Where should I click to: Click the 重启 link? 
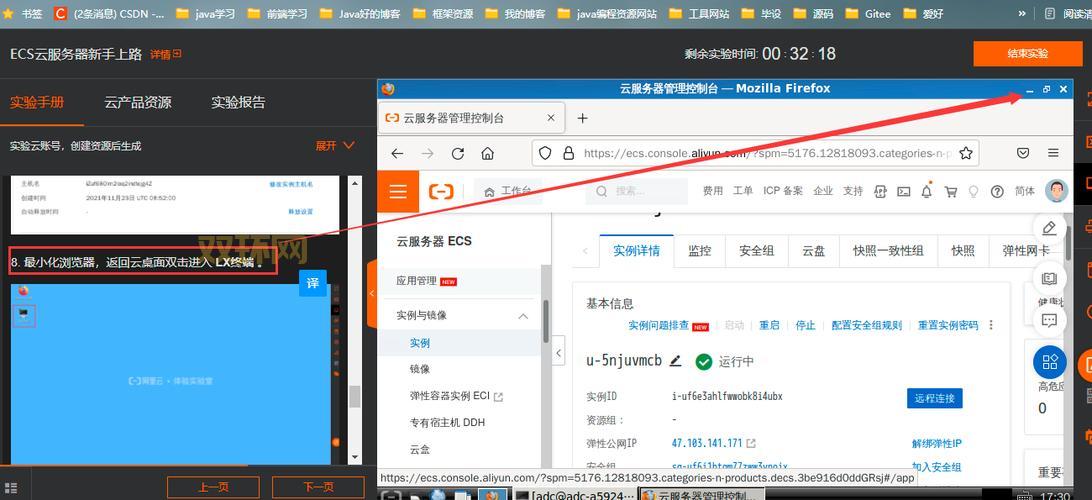coord(769,325)
